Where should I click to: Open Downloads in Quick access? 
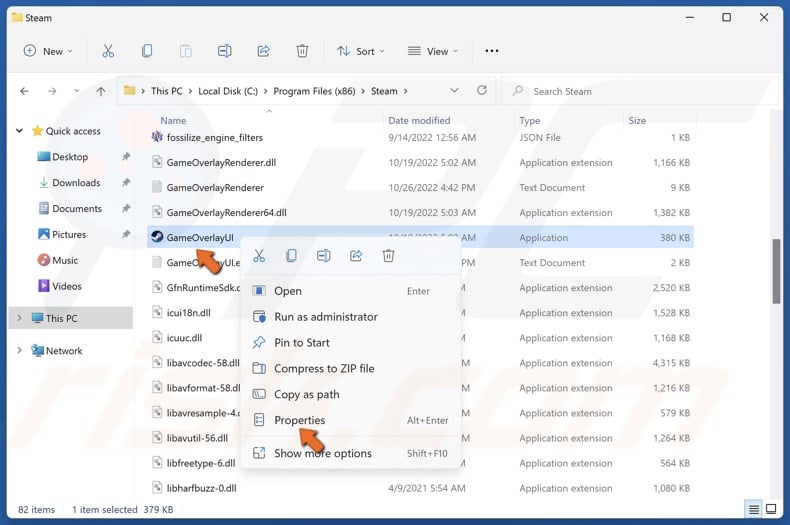point(76,183)
